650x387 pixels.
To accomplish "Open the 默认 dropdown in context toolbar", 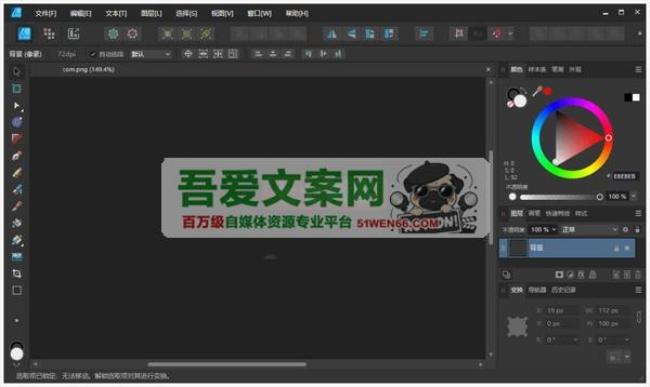I will point(151,54).
